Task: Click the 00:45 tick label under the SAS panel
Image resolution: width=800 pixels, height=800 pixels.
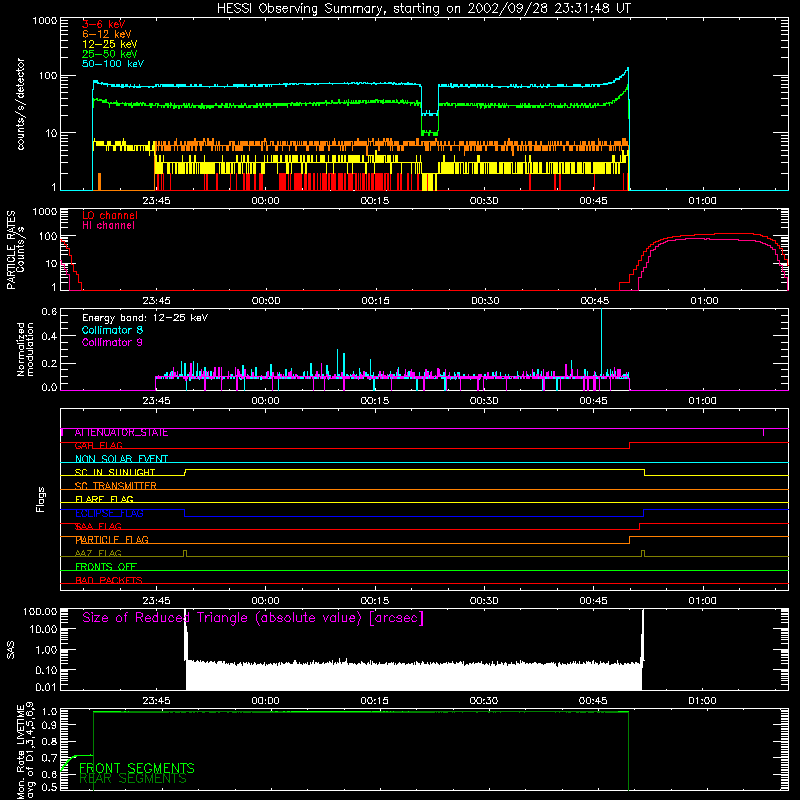Action: coord(593,701)
